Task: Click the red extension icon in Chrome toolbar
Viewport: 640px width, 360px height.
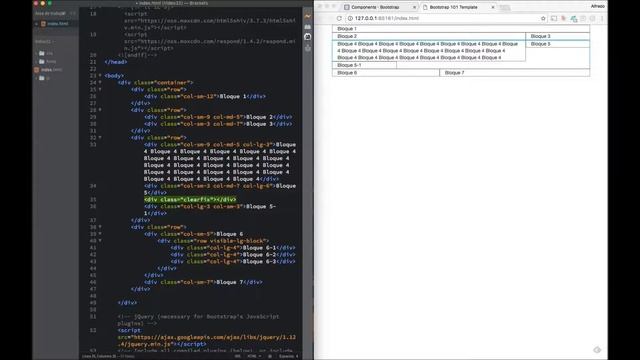Action: coord(564,18)
